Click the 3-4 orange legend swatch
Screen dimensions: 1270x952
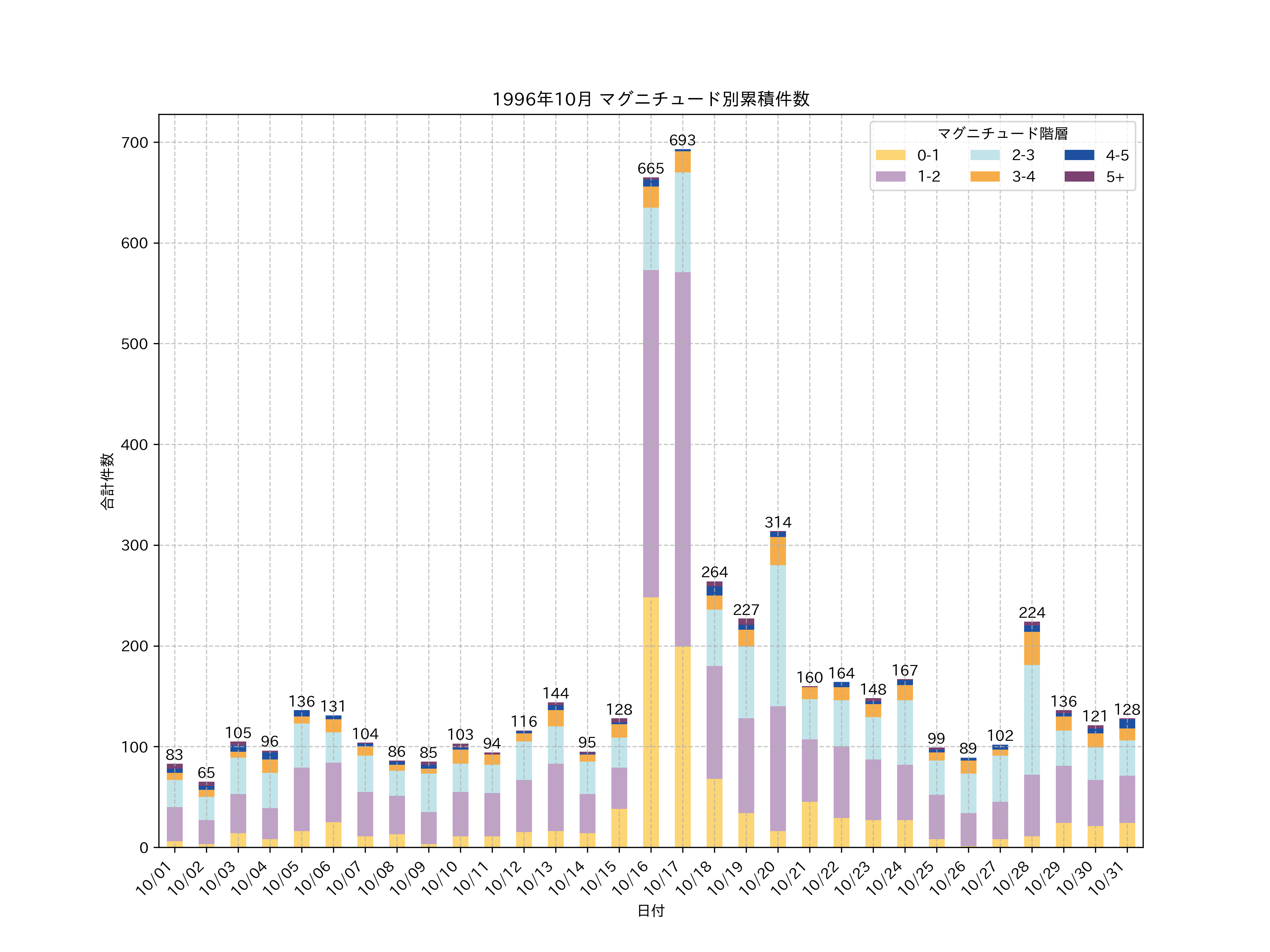point(985,177)
